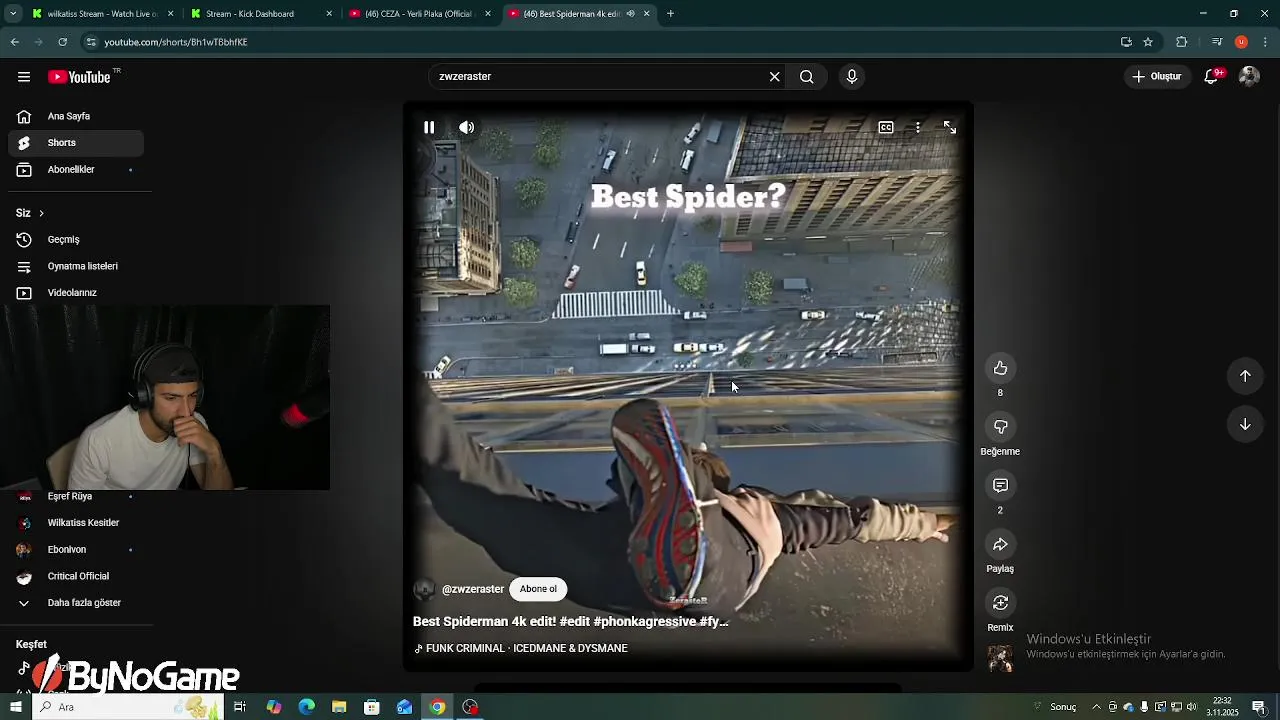The height and width of the screenshot is (720, 1280).
Task: Open Videolarınız in the sidebar
Action: pos(76,293)
